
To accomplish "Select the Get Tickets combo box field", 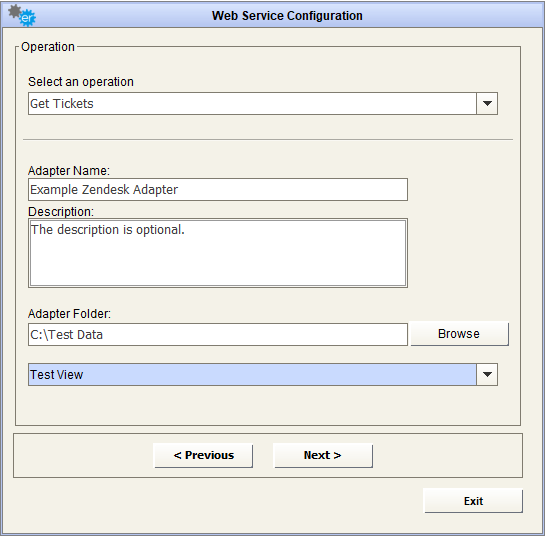I will coord(263,104).
